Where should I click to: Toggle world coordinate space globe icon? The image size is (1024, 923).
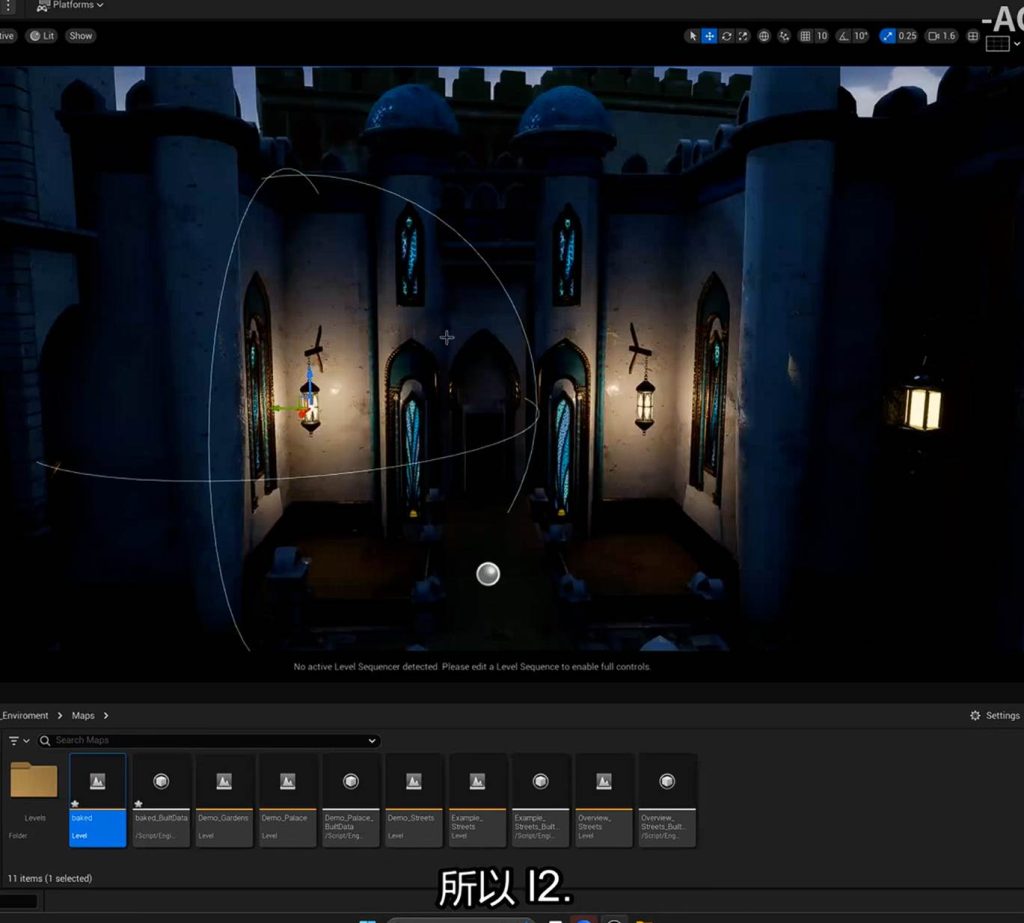(764, 36)
